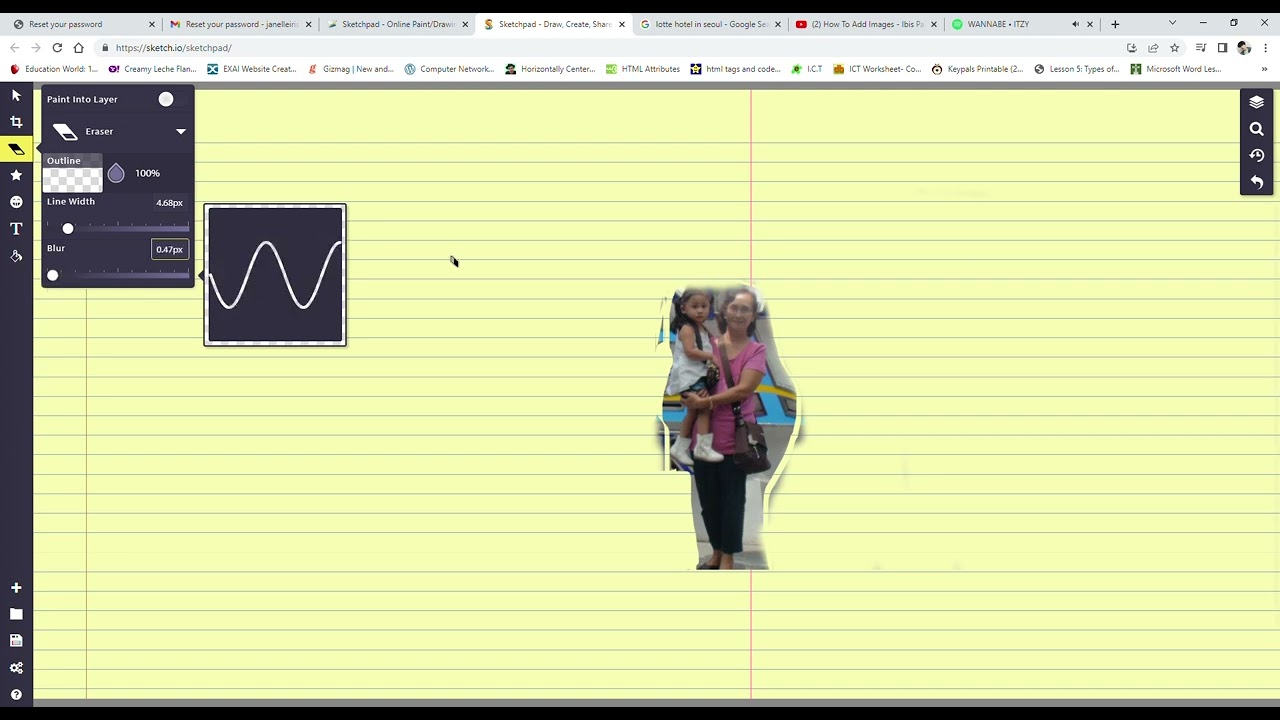1280x720 pixels.
Task: Open the star Shapes tool
Action: pyautogui.click(x=16, y=175)
